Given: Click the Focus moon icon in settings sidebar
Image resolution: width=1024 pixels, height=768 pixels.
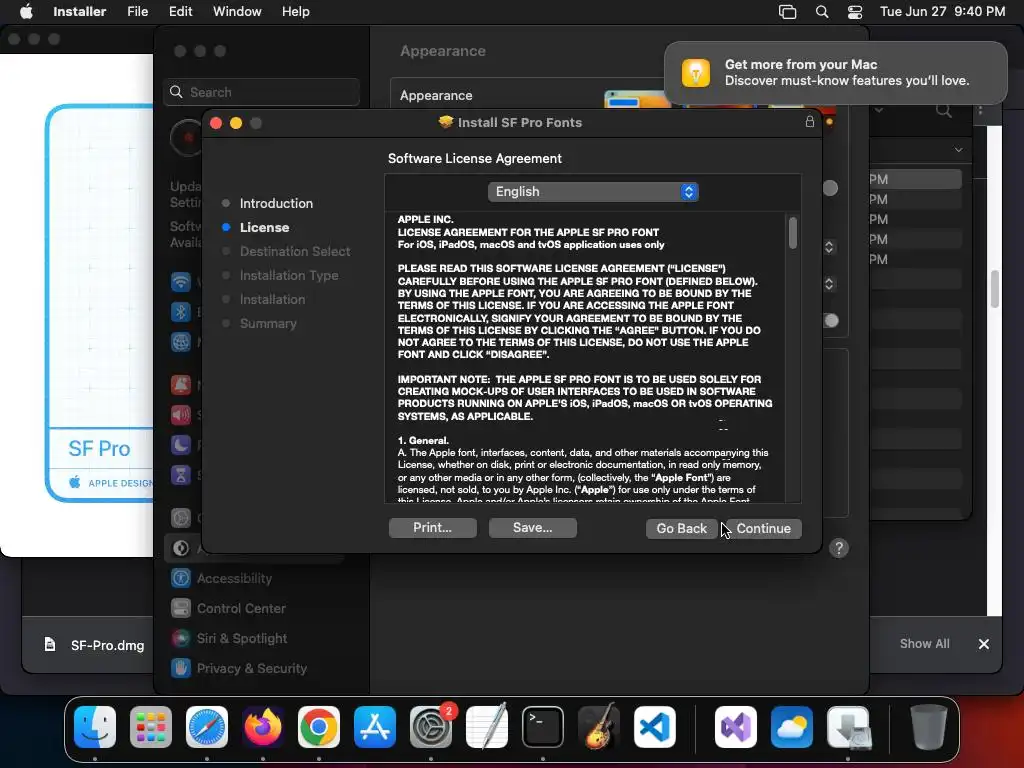Looking at the screenshot, I should (181, 445).
